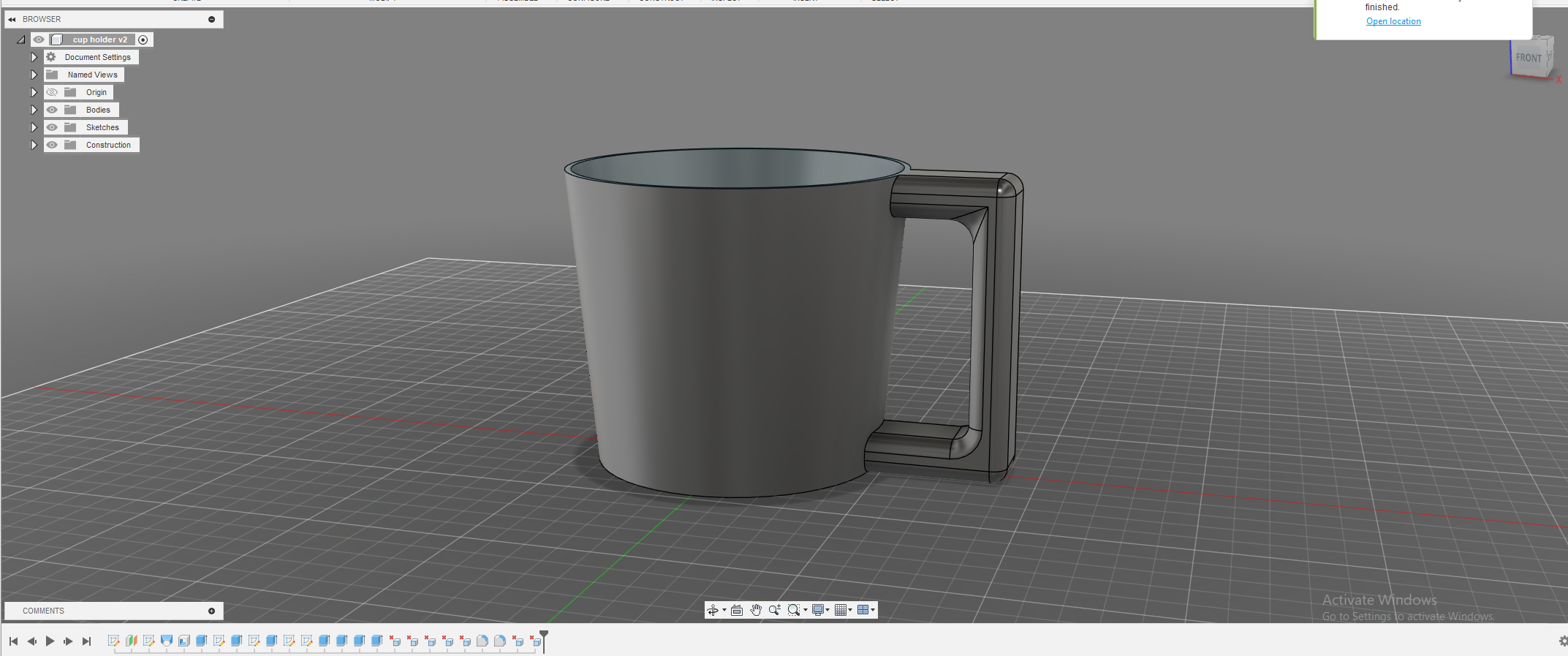The height and width of the screenshot is (656, 1568).
Task: Click the Look At tool
Action: [x=737, y=610]
